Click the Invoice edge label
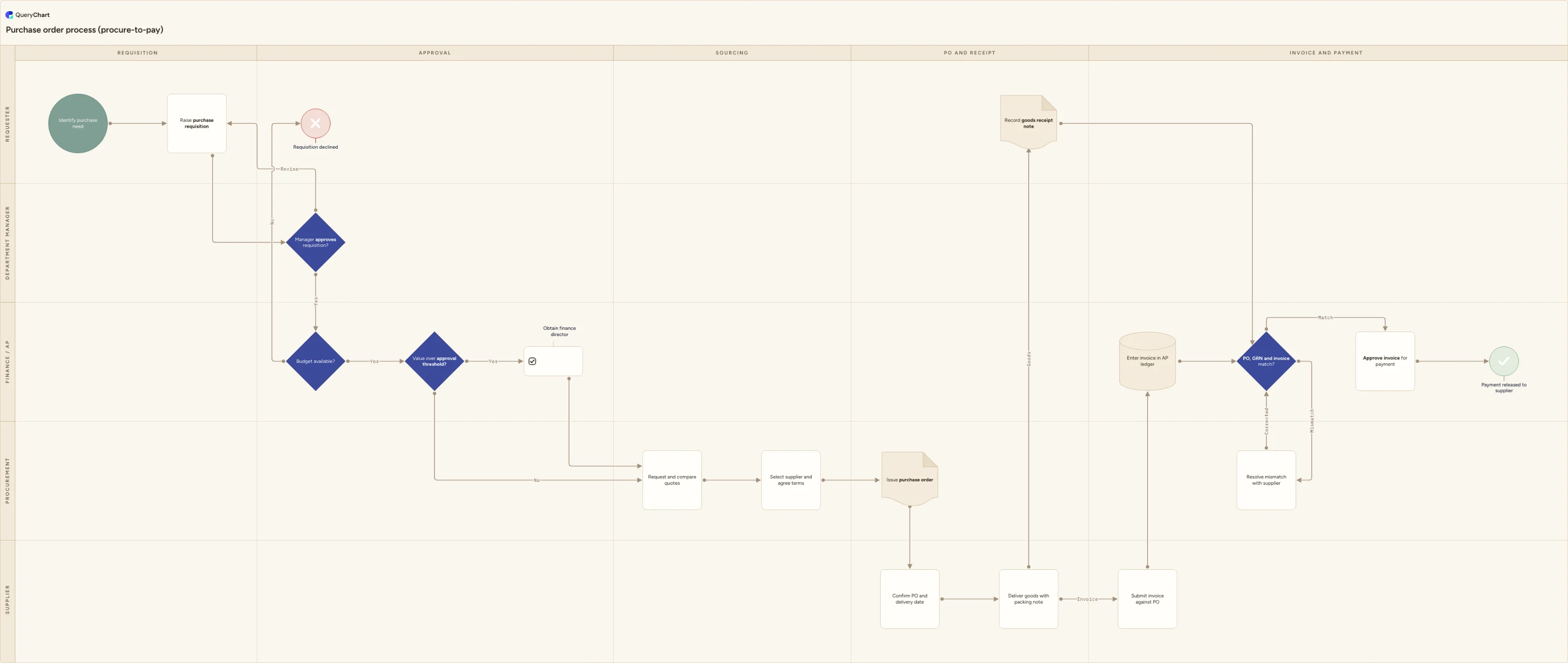This screenshot has width=1568, height=663. pyautogui.click(x=1087, y=599)
